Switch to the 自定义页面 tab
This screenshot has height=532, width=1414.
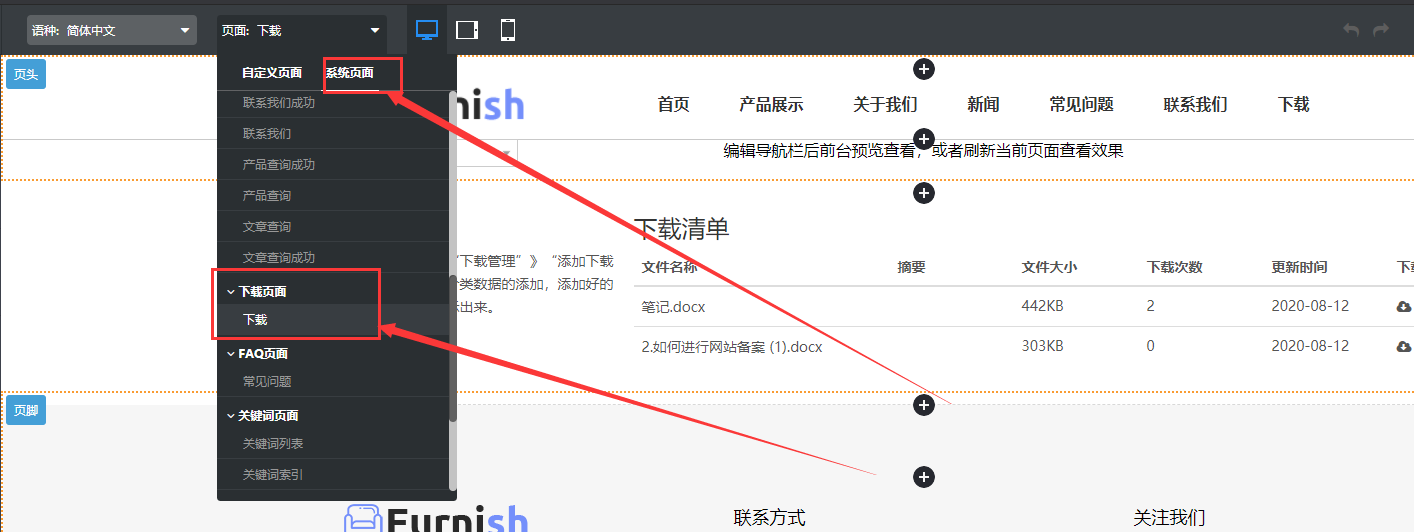click(271, 73)
